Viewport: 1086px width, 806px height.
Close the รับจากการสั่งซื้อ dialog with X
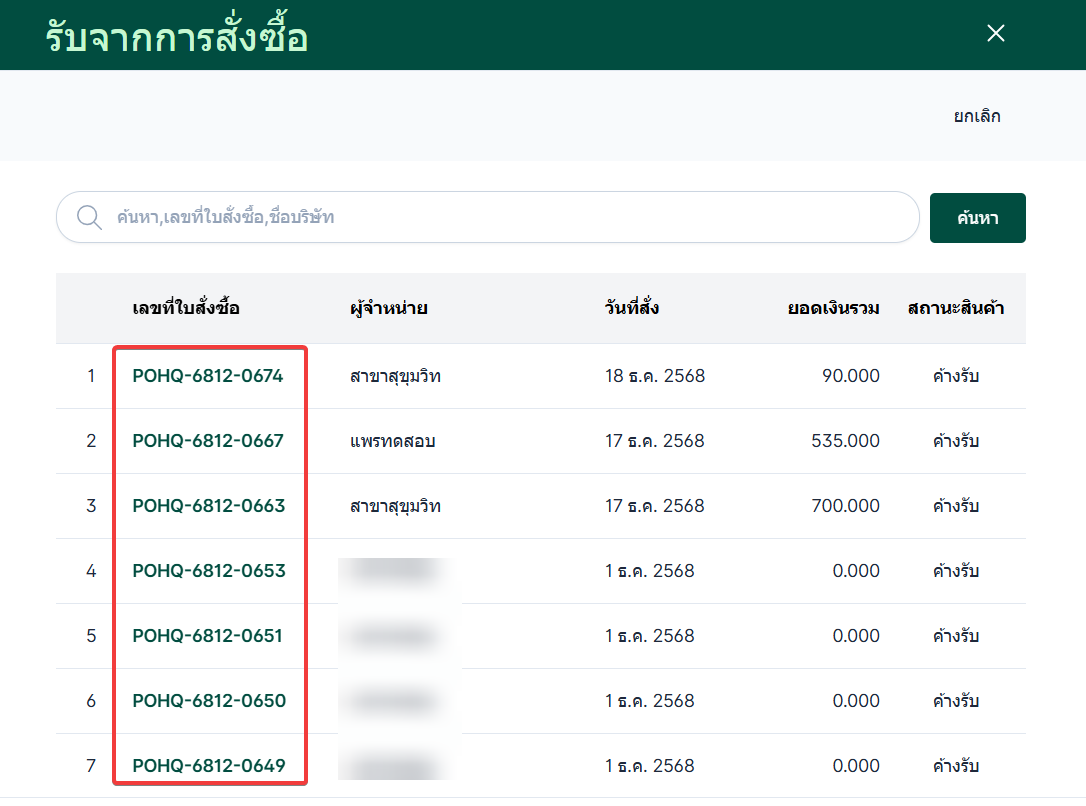pos(995,33)
